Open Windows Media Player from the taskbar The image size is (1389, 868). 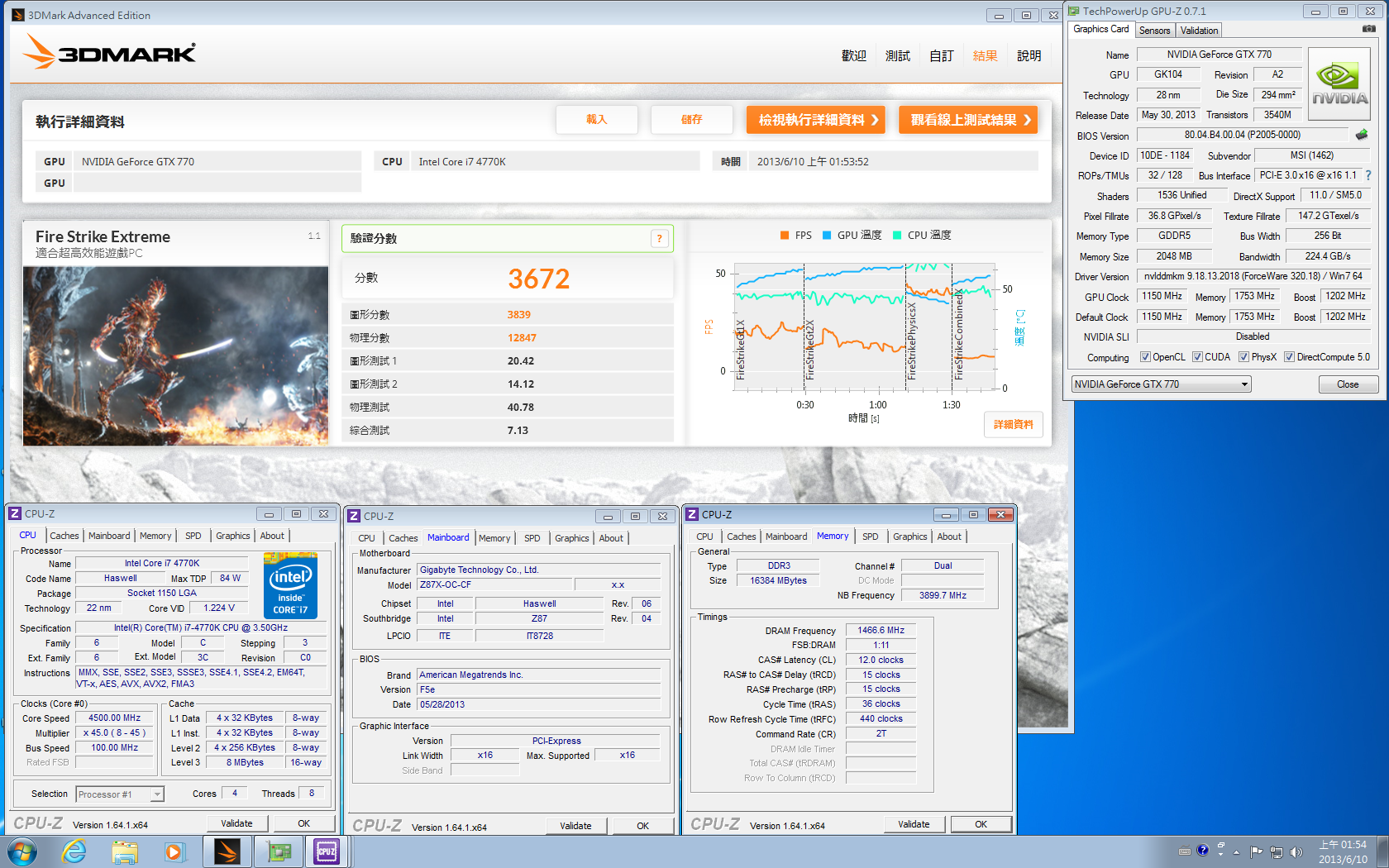(174, 851)
